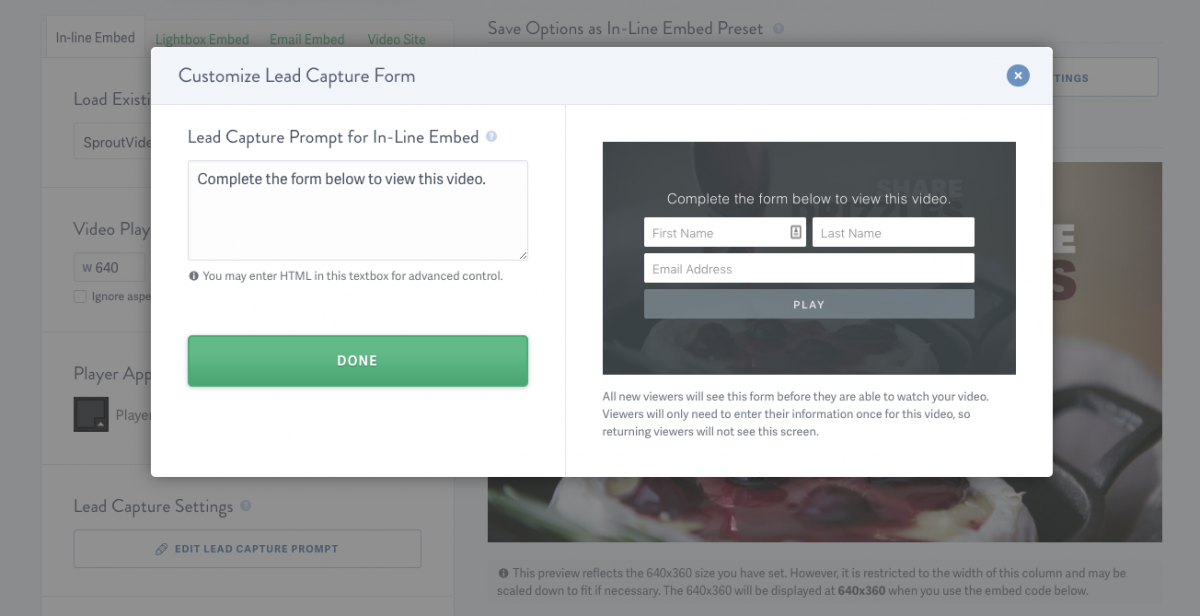
Task: Click the contact autofill icon in First Name field
Action: 796,232
